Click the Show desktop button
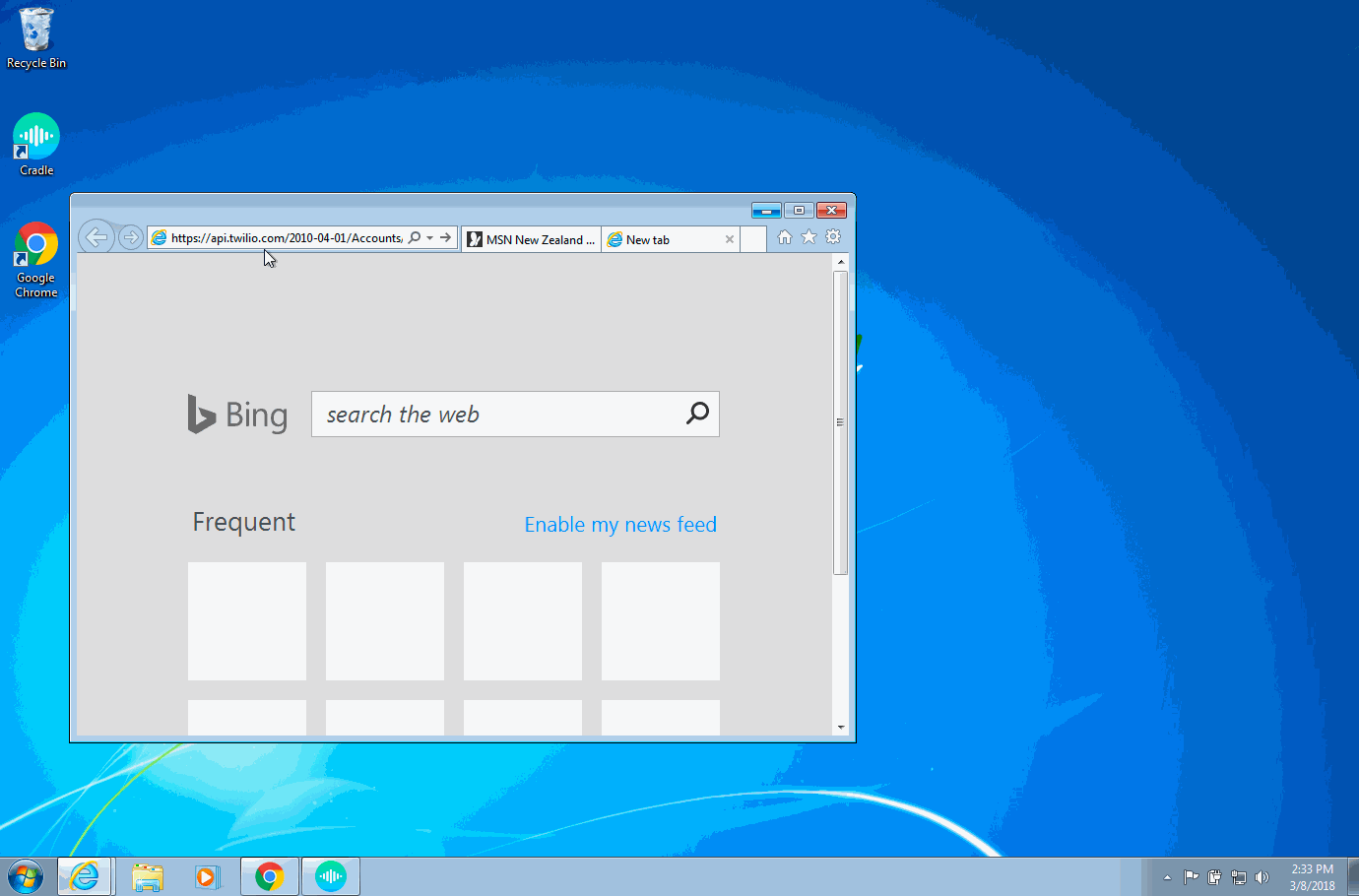 (1353, 876)
